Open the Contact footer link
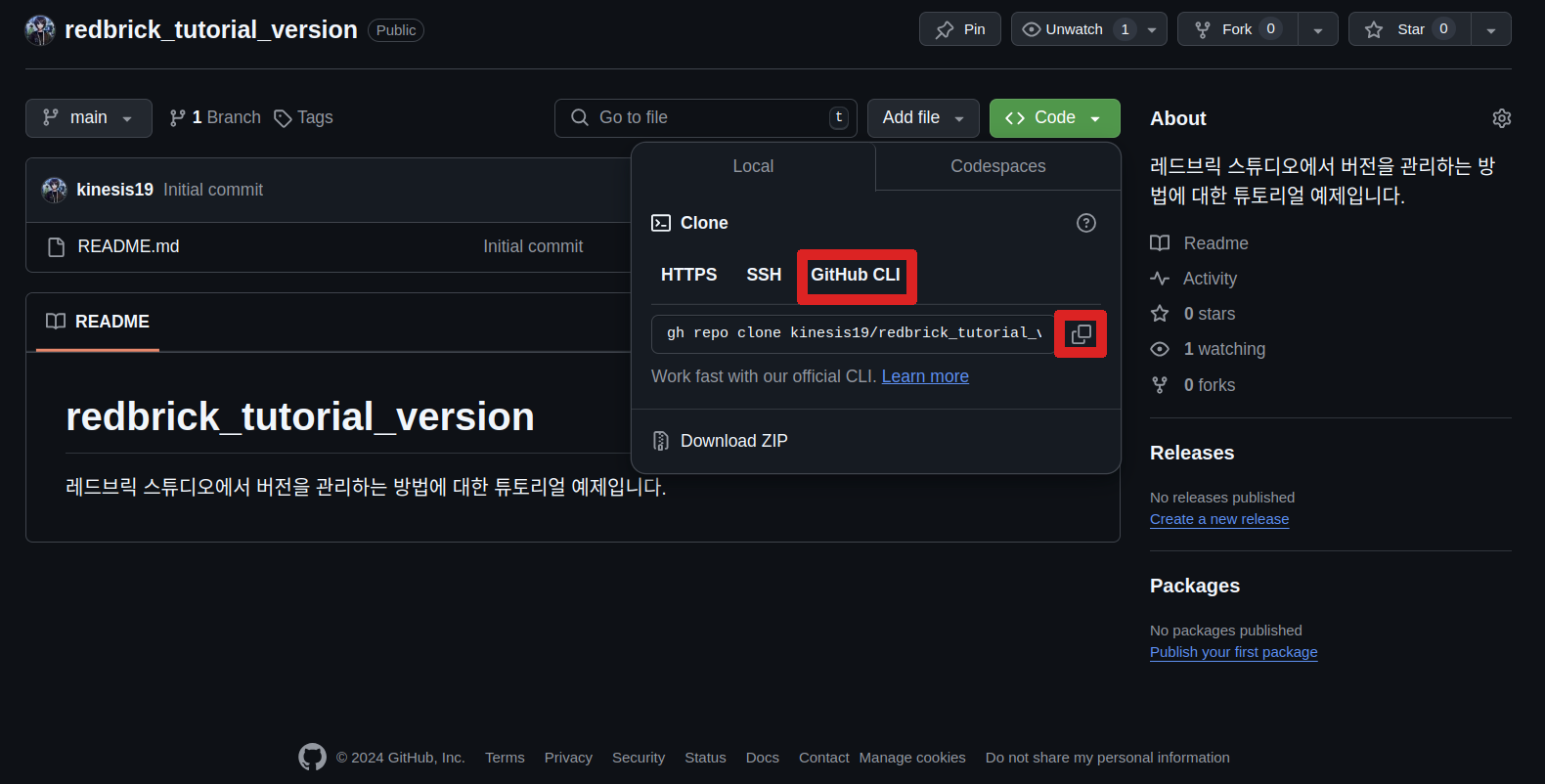The image size is (1545, 784). [x=824, y=758]
